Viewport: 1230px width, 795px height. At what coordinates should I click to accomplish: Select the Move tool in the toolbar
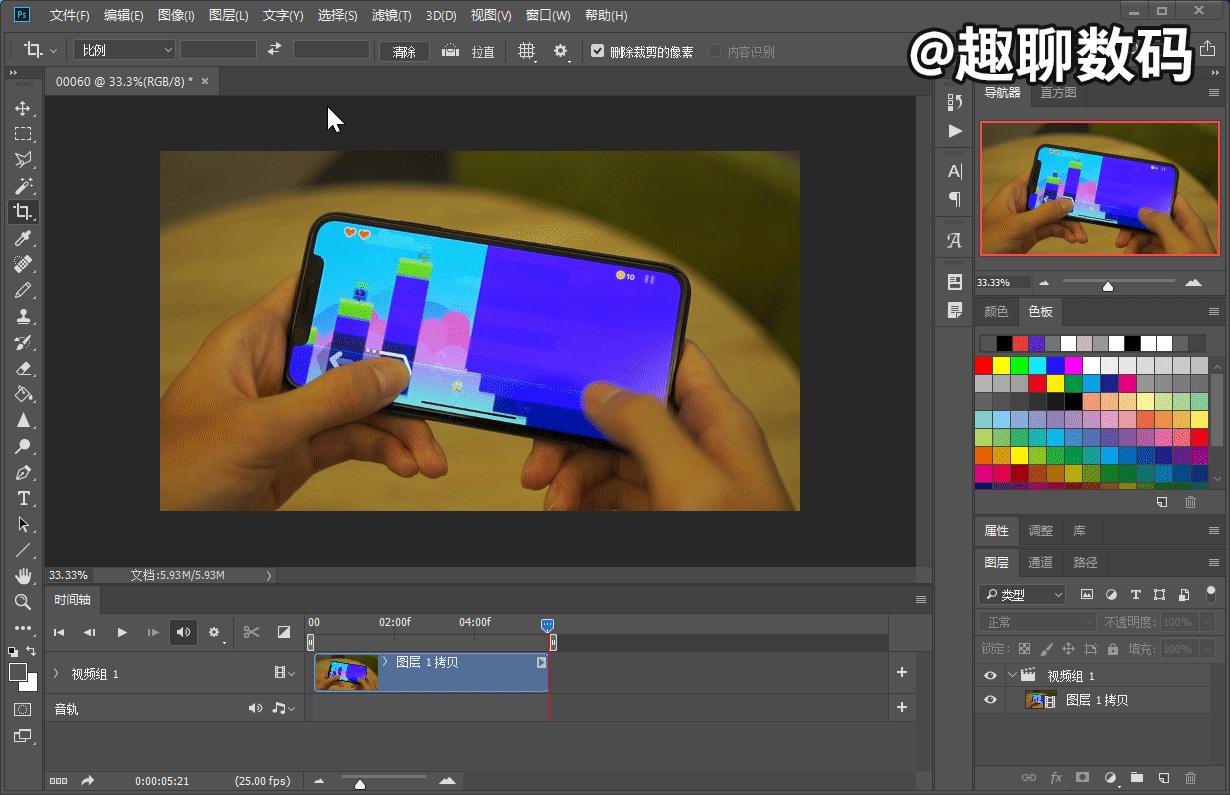[21, 109]
